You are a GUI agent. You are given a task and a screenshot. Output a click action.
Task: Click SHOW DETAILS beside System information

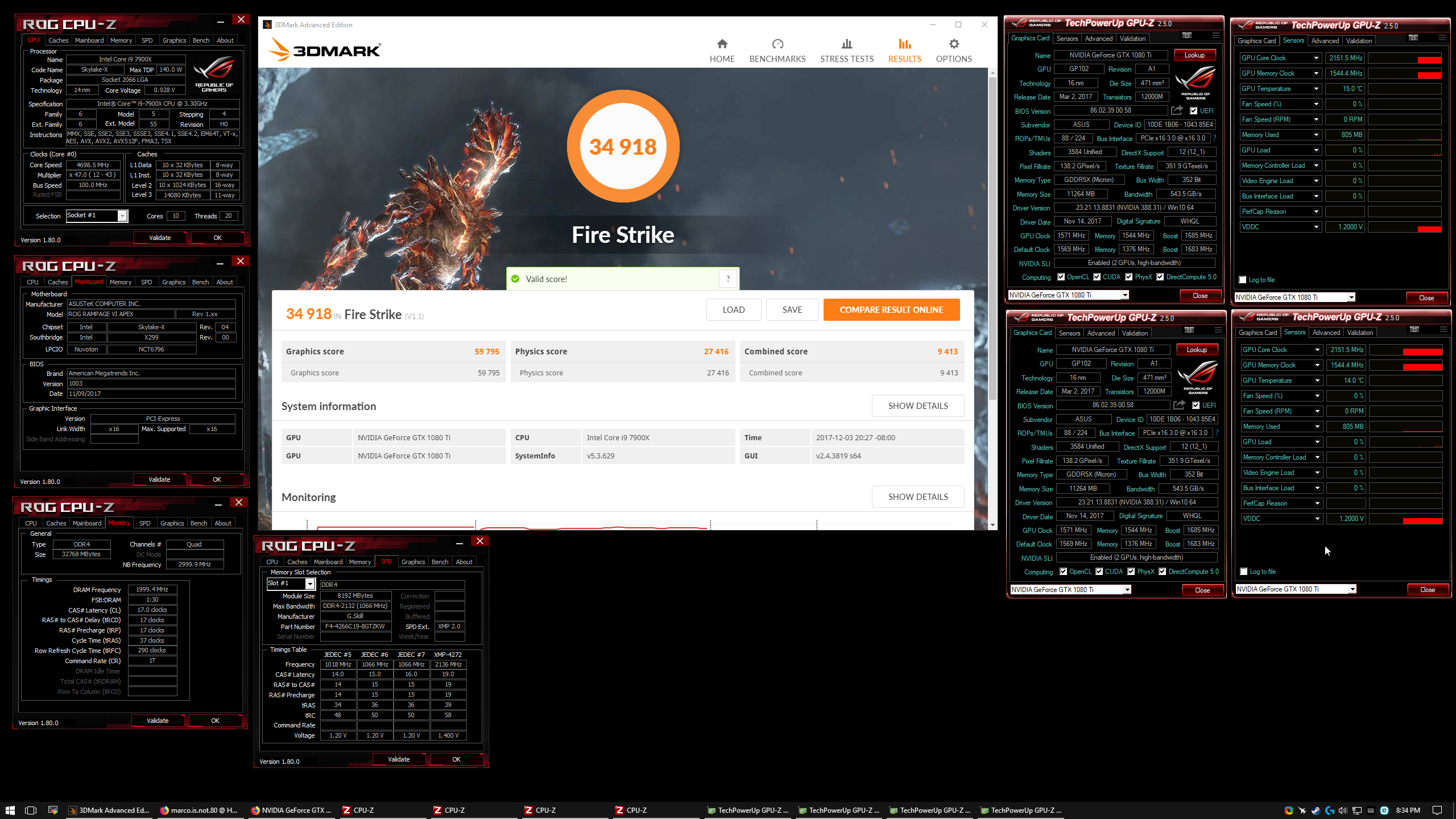coord(918,406)
